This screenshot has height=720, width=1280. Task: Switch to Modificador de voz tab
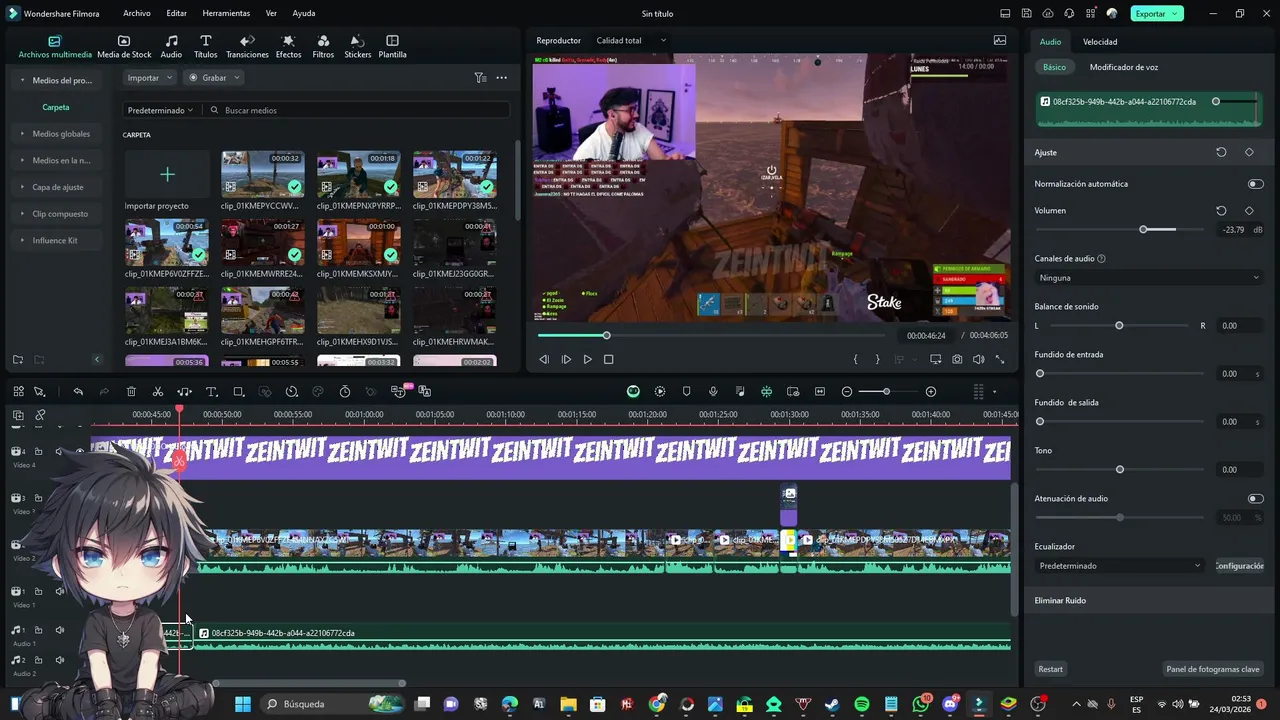tap(1124, 67)
